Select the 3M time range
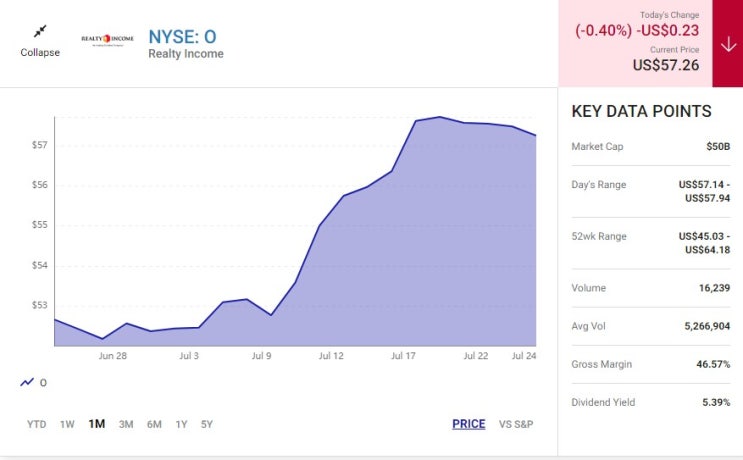The width and height of the screenshot is (743, 460). pos(126,424)
